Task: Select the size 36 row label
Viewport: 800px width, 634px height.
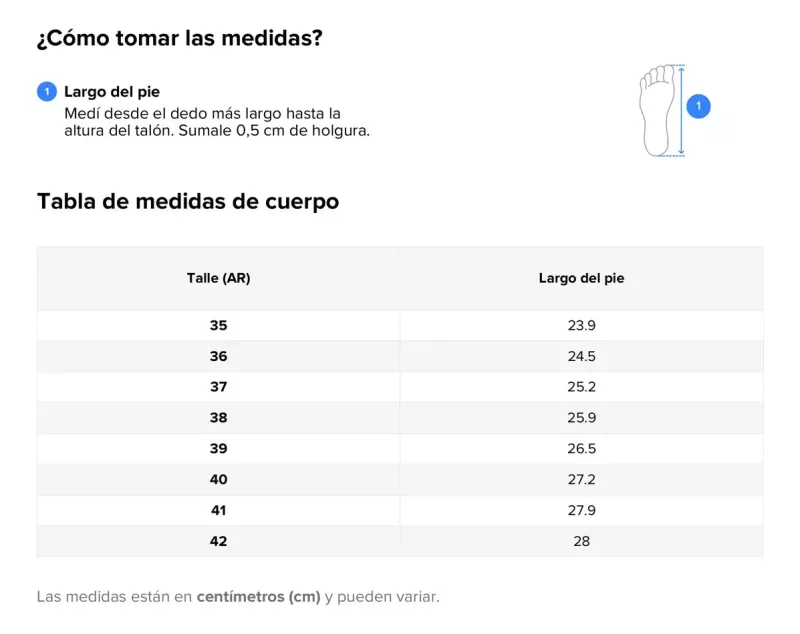Action: tap(218, 356)
